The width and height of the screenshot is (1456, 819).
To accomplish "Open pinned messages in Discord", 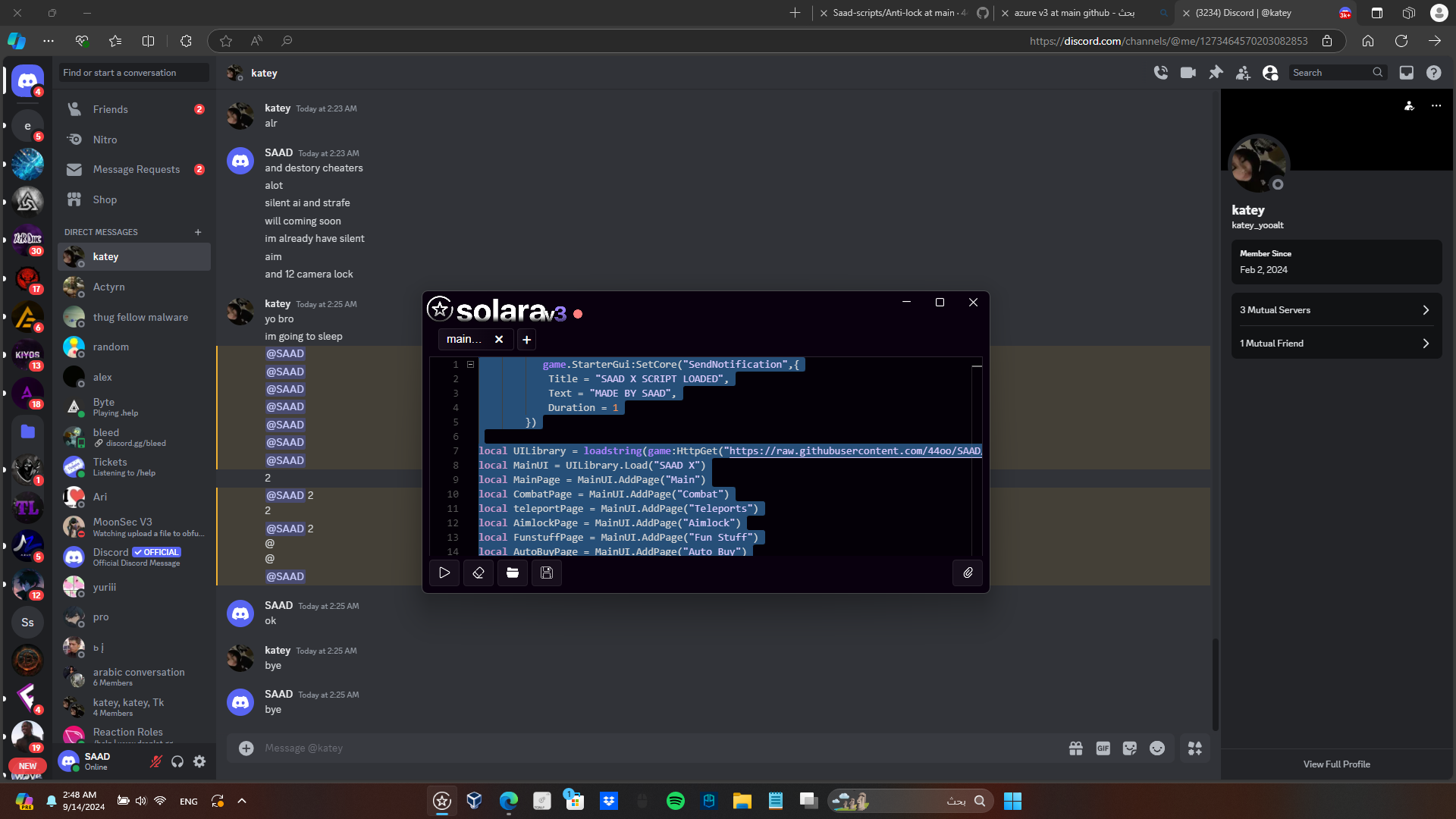I will pos(1216,73).
